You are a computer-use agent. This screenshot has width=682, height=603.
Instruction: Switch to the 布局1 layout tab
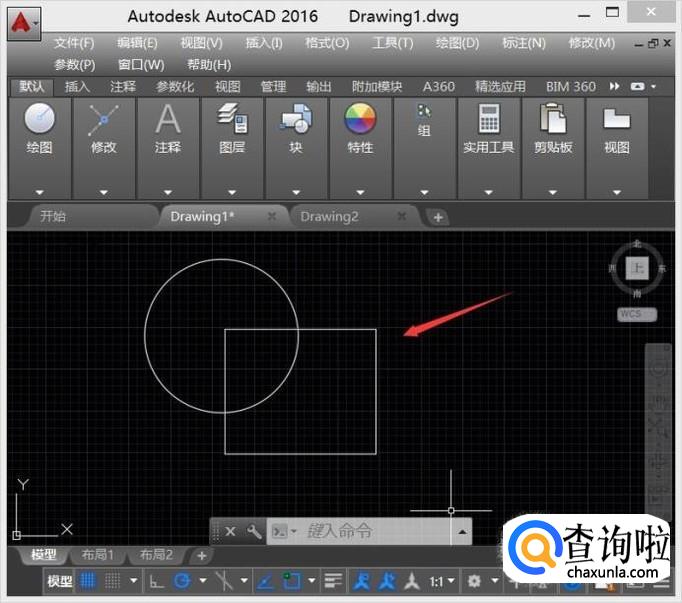click(x=97, y=555)
